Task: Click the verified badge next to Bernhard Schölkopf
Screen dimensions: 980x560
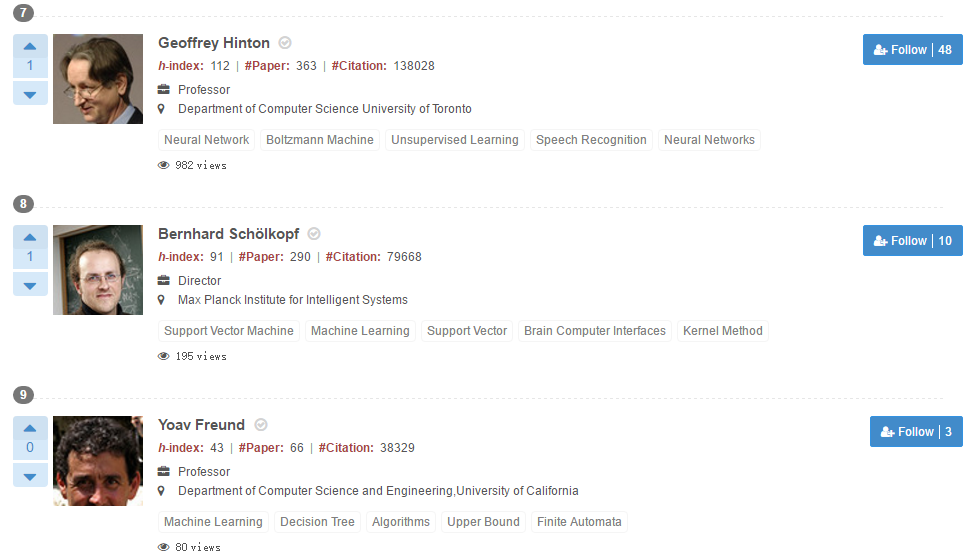Action: pos(314,234)
